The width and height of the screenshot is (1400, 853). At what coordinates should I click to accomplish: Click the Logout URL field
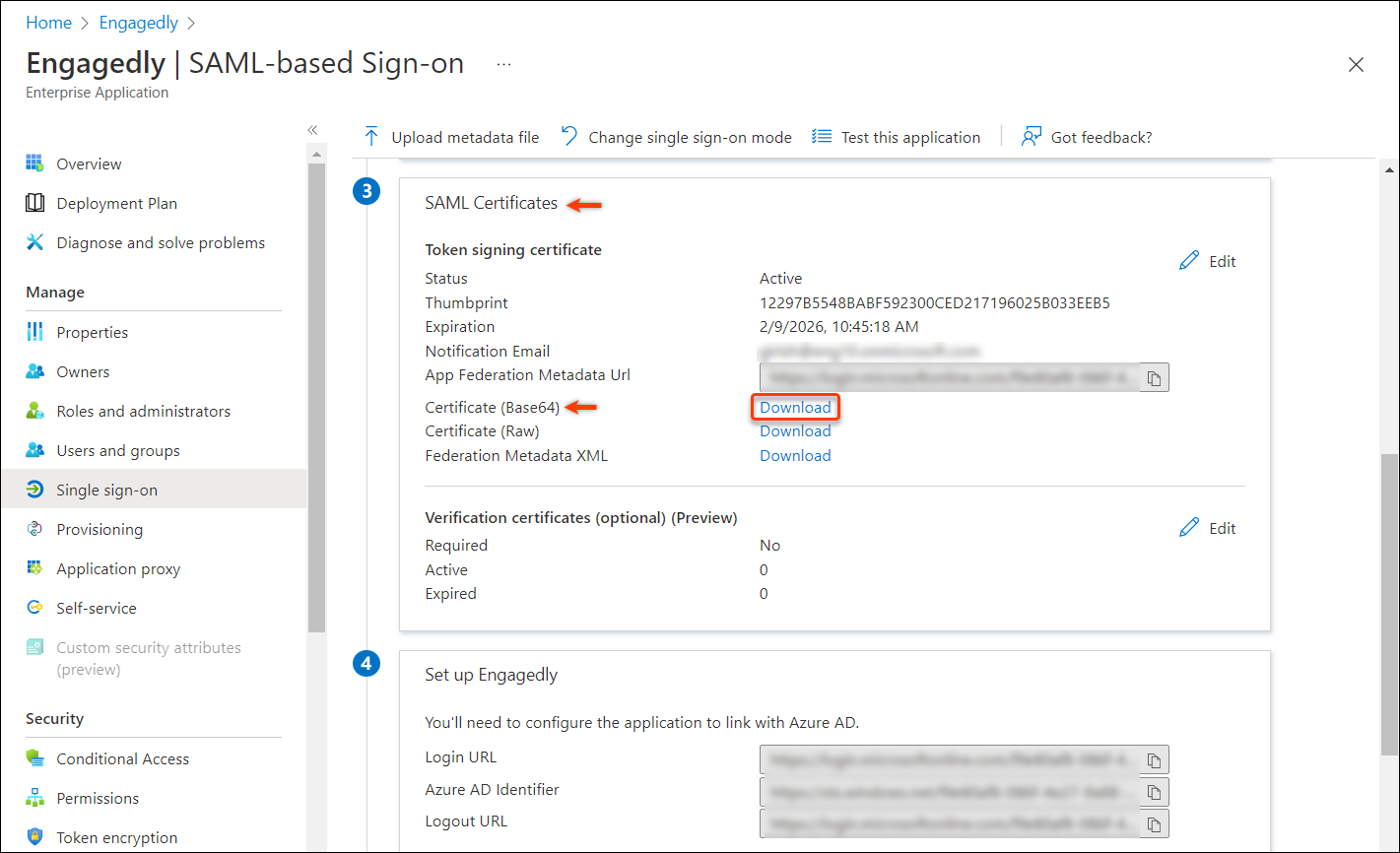pyautogui.click(x=951, y=823)
